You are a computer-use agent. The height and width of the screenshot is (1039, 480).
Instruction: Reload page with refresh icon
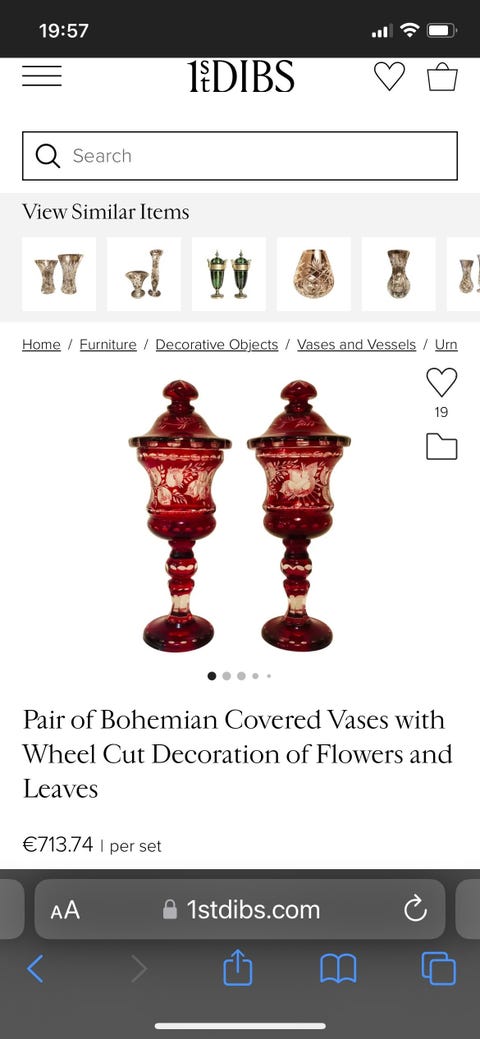(x=416, y=908)
